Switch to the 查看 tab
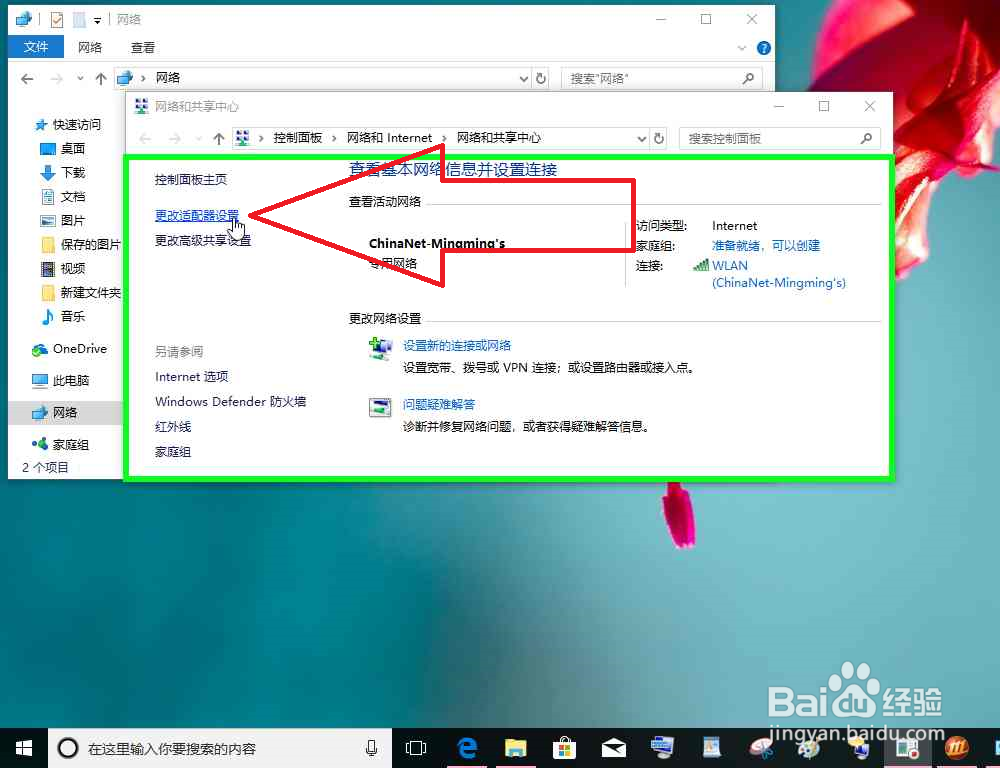Viewport: 1000px width, 768px height. pyautogui.click(x=142, y=46)
